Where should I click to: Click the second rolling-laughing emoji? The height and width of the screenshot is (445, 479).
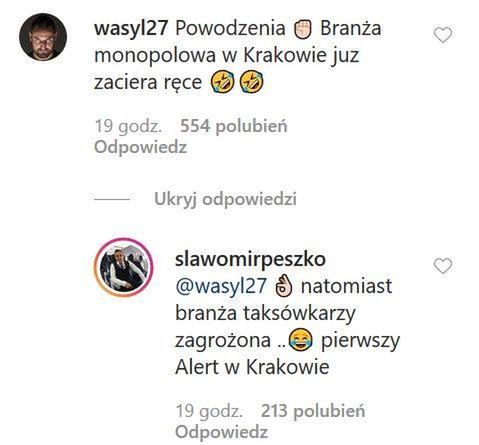coord(252,82)
